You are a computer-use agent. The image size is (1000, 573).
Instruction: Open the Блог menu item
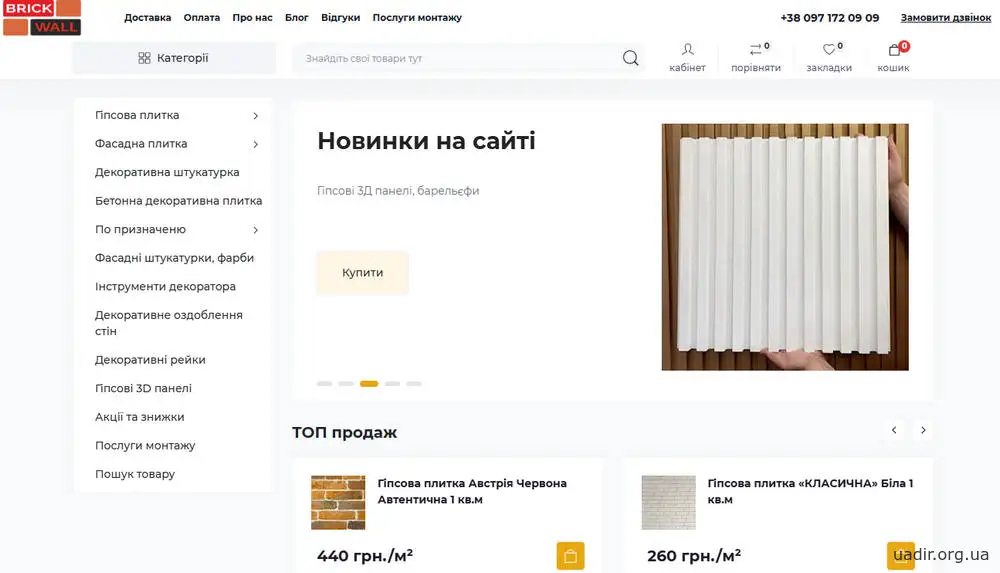[297, 18]
